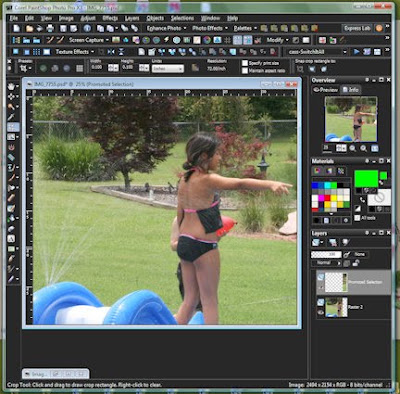Open the Palettes dropdown
This screenshot has width=400, height=394.
point(245,28)
